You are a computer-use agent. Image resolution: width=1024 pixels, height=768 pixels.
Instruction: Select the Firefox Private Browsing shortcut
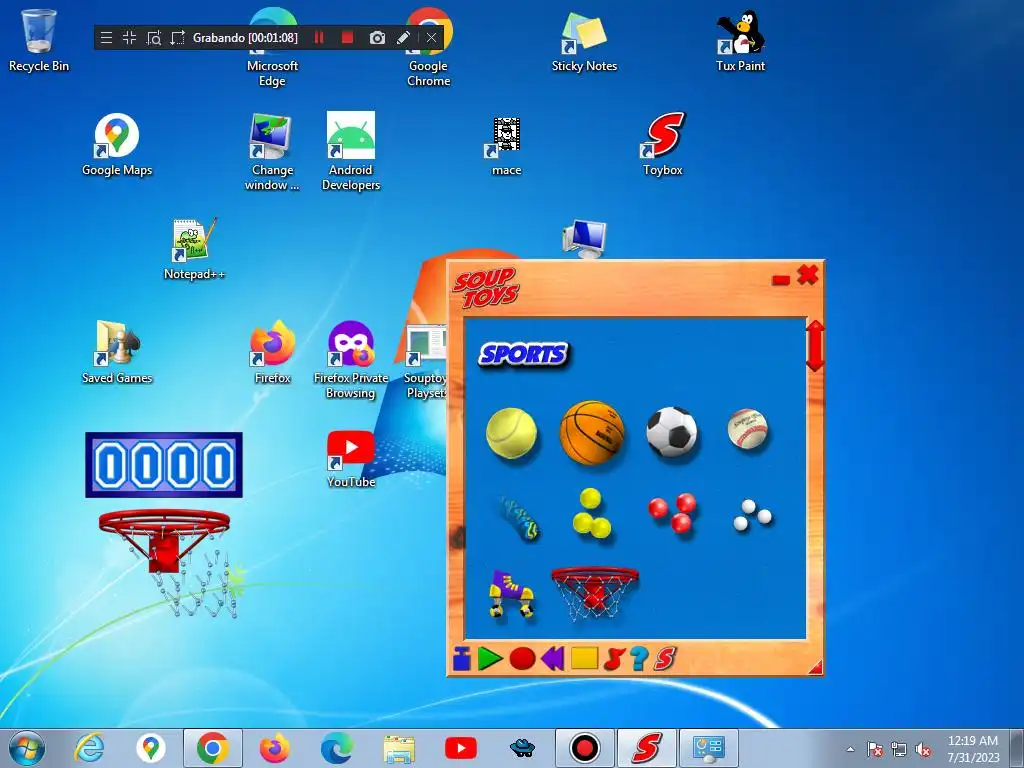pos(351,360)
